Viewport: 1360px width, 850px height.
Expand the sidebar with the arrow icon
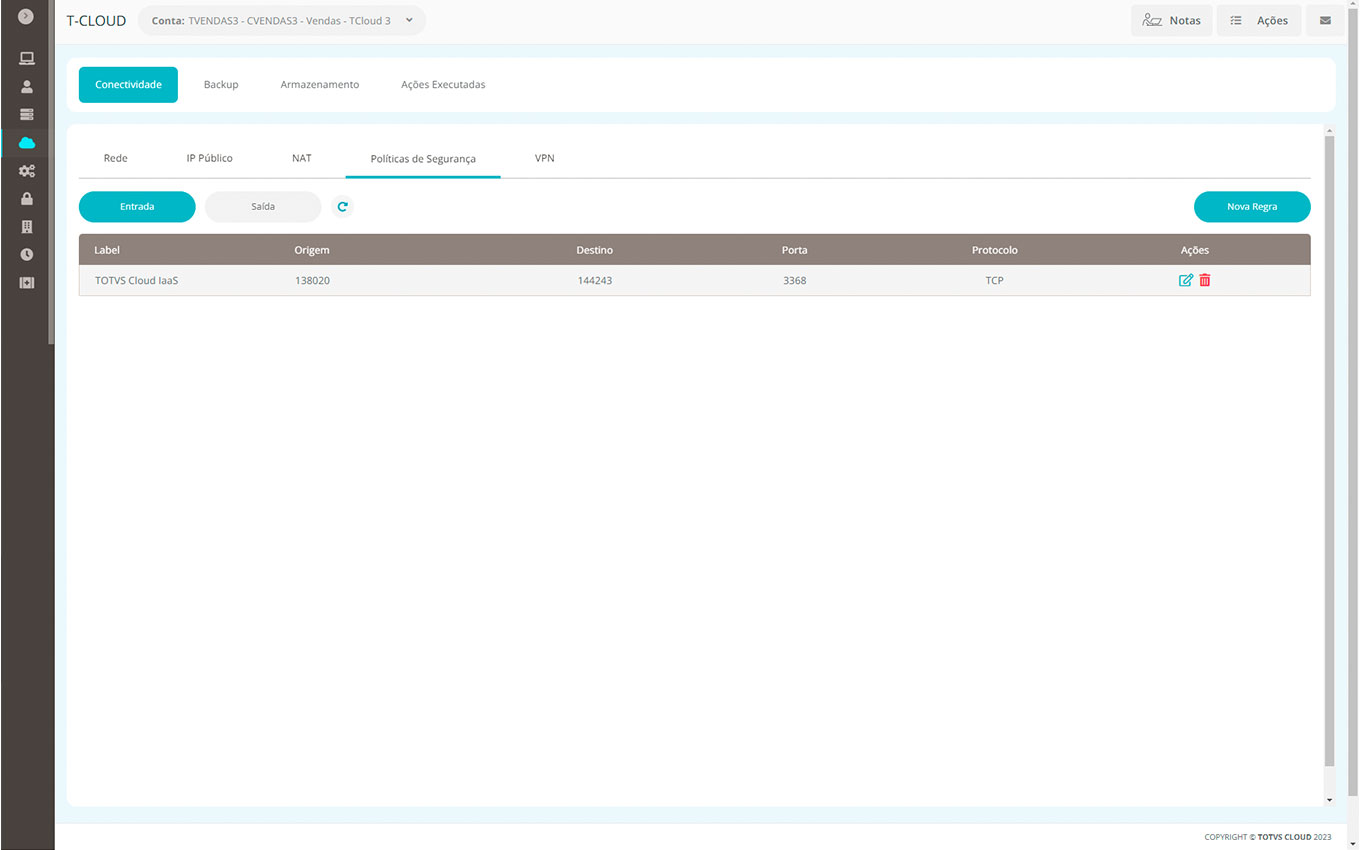point(26,17)
